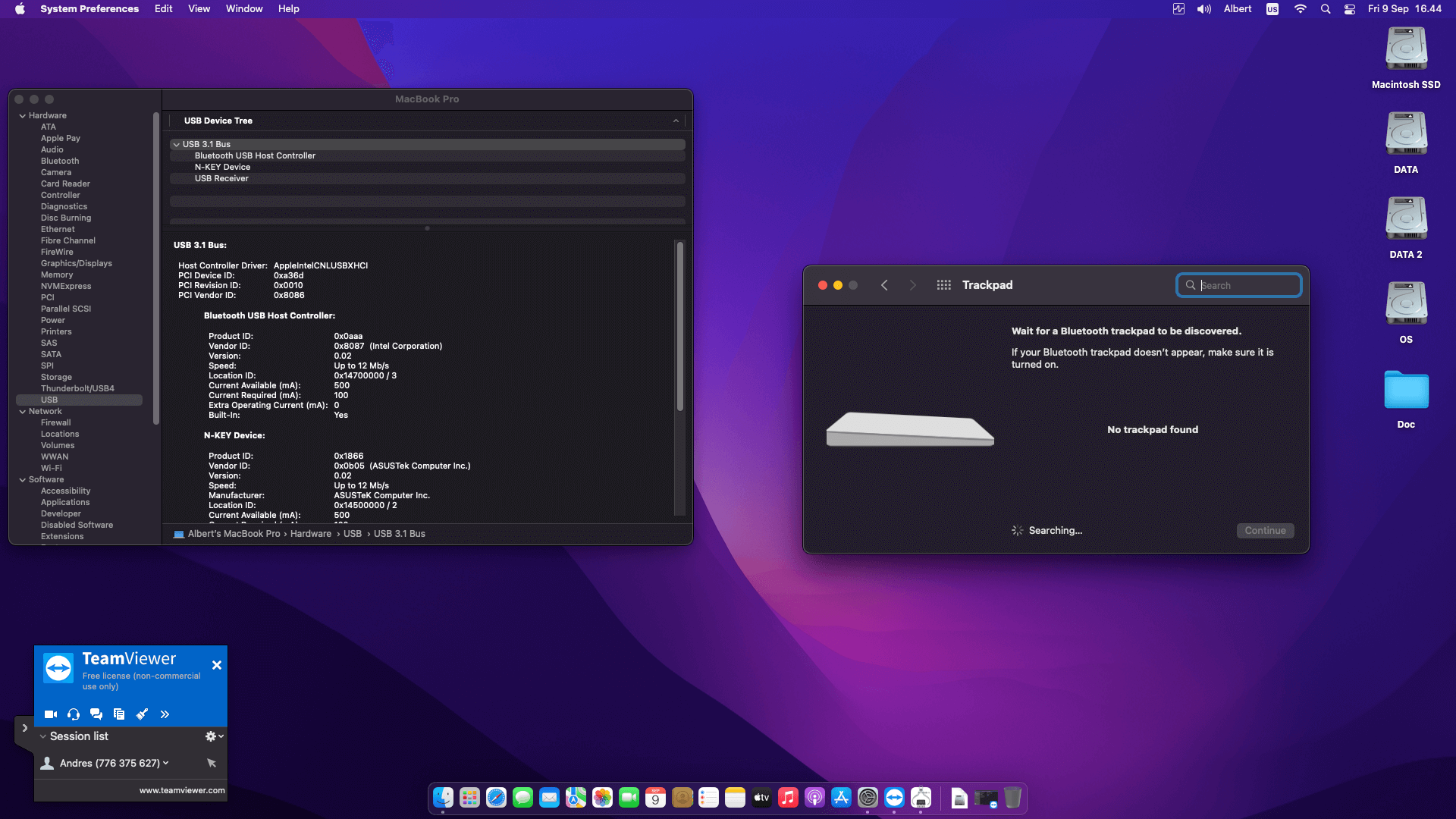Launch Safari from the Dock
Screen dimensions: 1456x819
coord(495,798)
